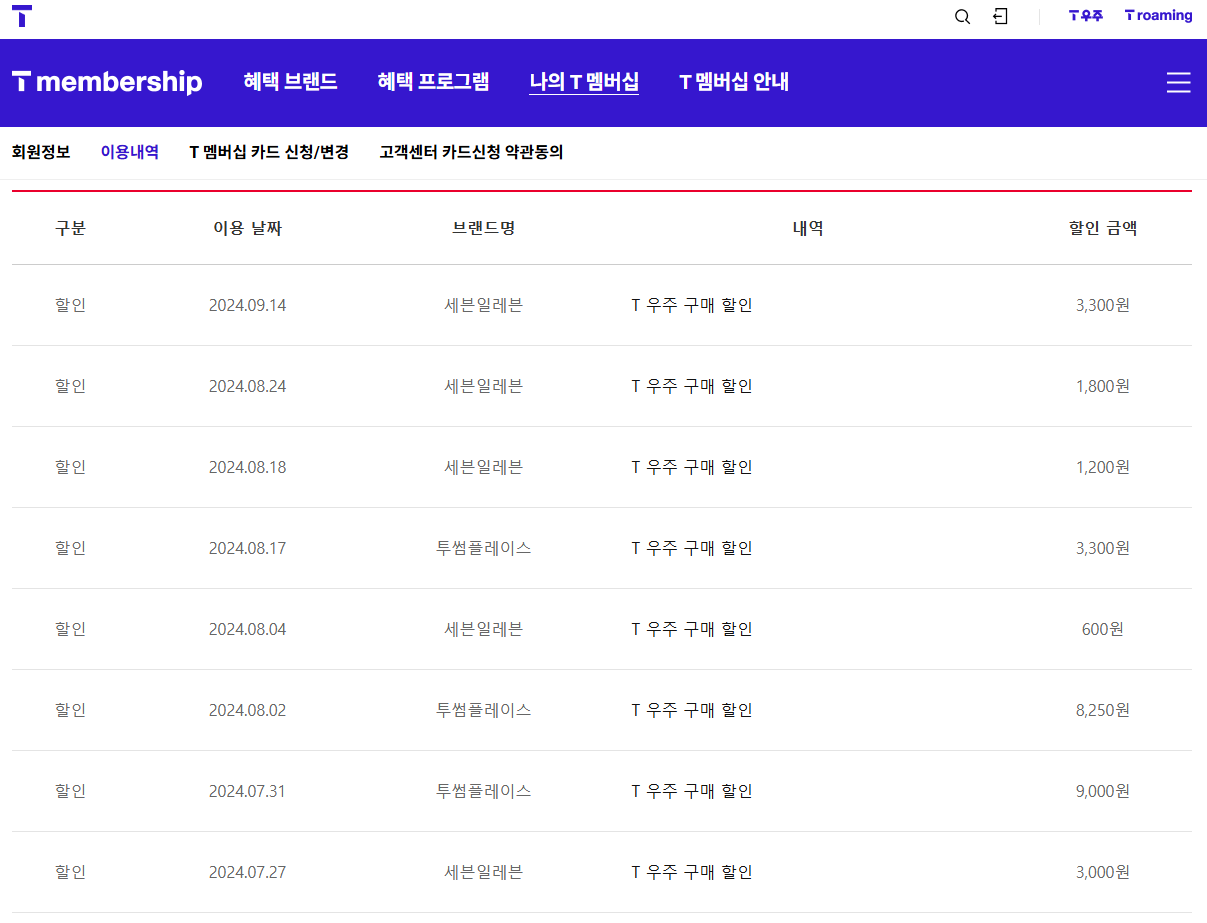
Task: Click the 1,200원 discount amount
Action: click(1102, 467)
